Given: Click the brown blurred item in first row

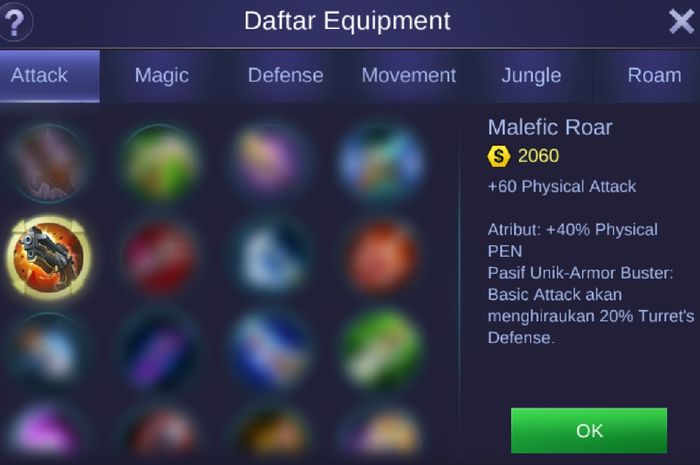Looking at the screenshot, I should (x=48, y=163).
